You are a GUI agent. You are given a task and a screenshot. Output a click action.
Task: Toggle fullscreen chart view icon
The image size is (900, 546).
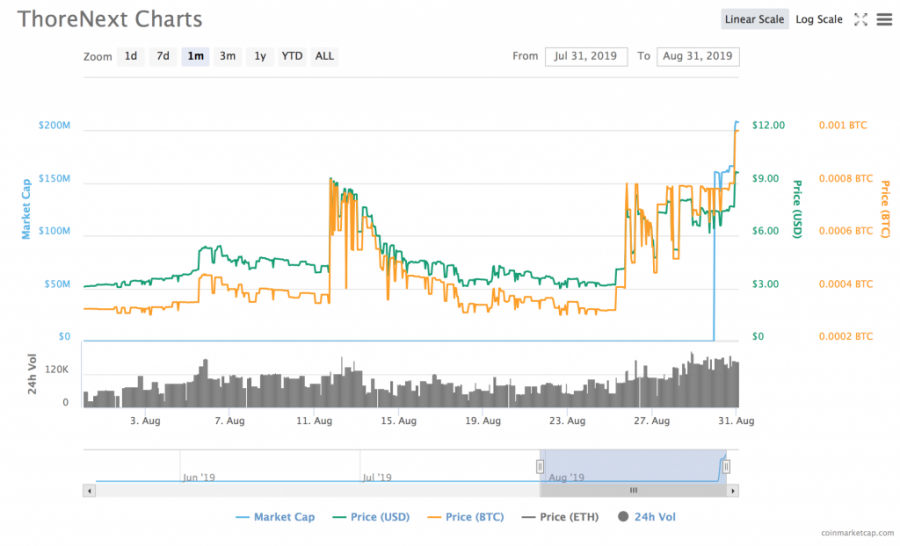pos(860,20)
